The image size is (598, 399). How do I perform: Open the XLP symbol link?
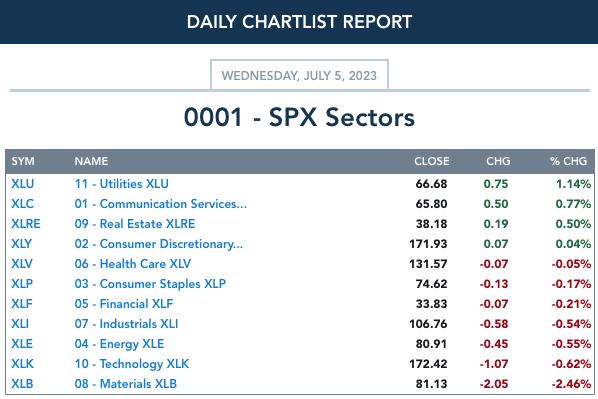coord(22,284)
